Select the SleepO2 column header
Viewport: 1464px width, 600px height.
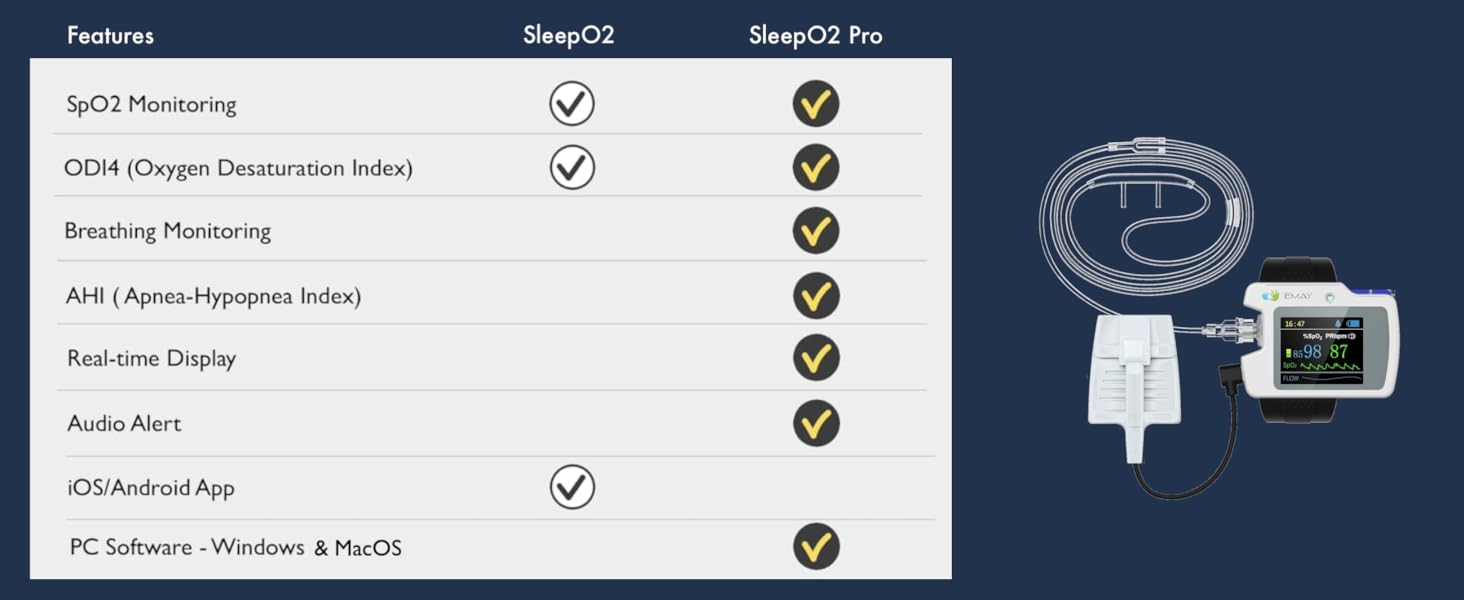568,36
